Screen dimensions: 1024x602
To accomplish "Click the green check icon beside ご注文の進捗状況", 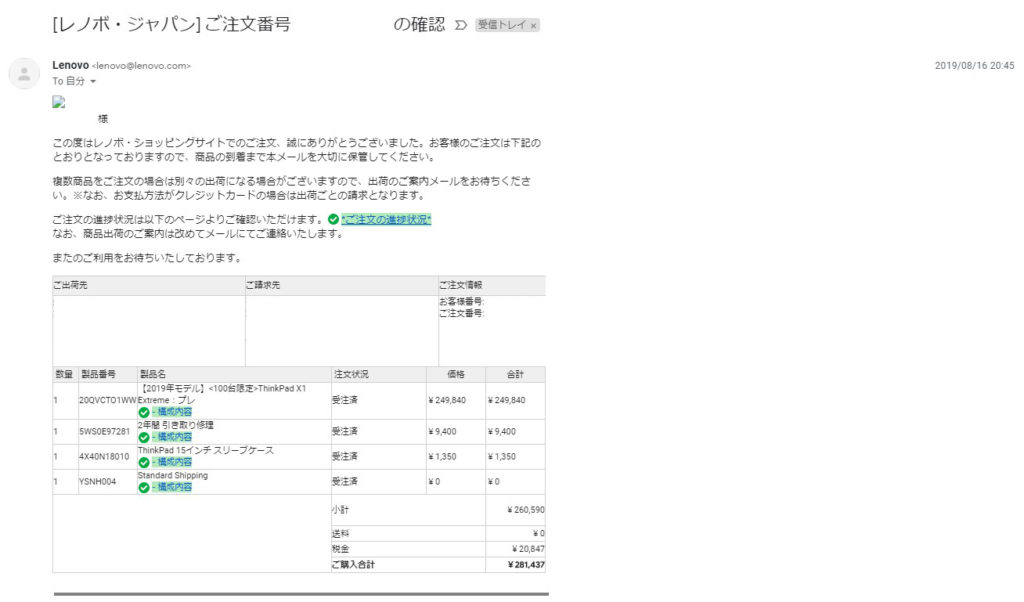I will tap(334, 219).
